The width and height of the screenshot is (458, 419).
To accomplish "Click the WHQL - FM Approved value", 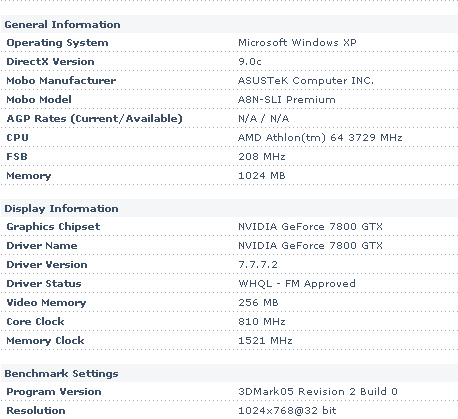I will pos(297,284).
